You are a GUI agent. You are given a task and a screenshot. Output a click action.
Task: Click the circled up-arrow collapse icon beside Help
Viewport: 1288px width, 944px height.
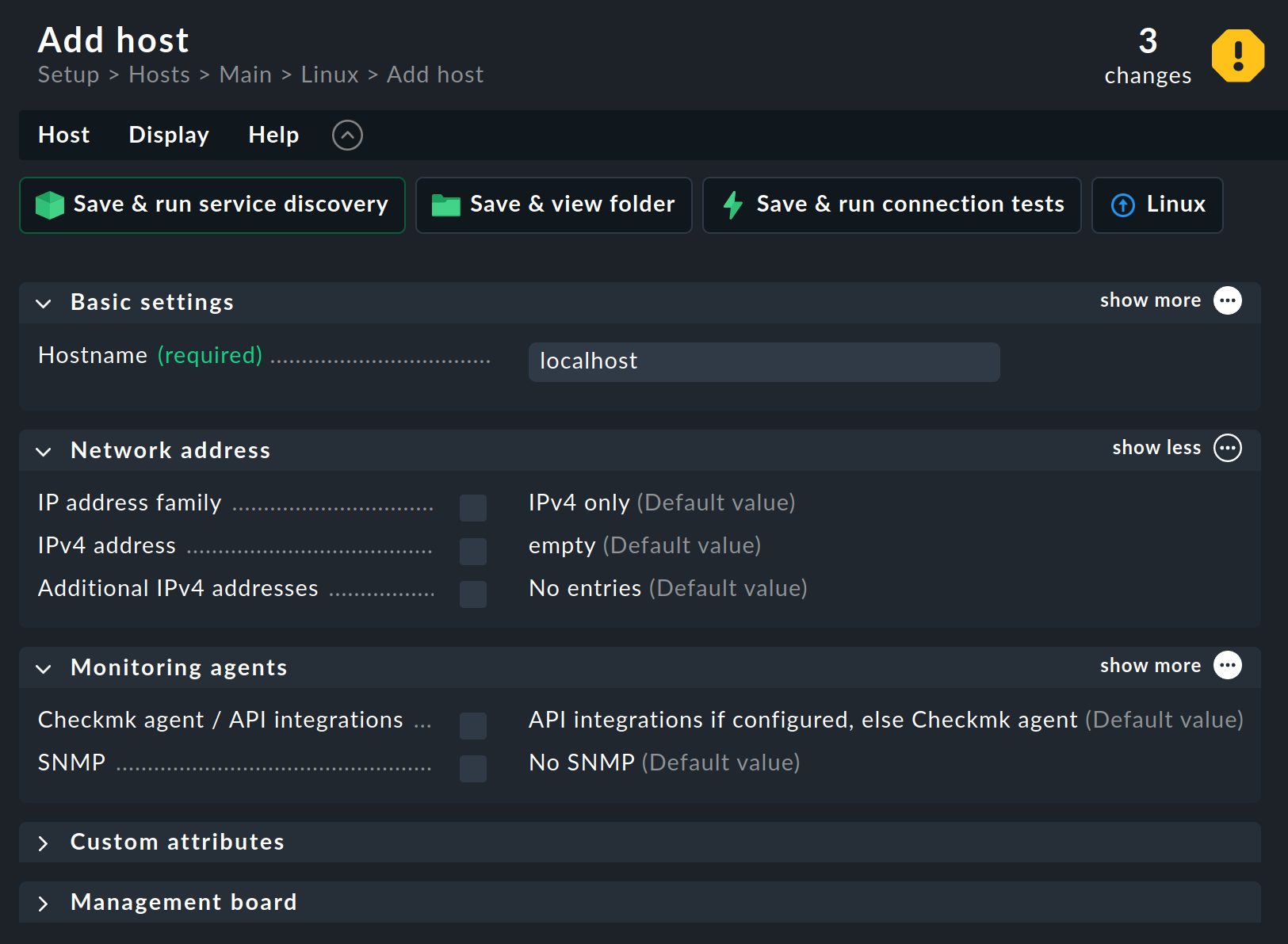point(347,136)
